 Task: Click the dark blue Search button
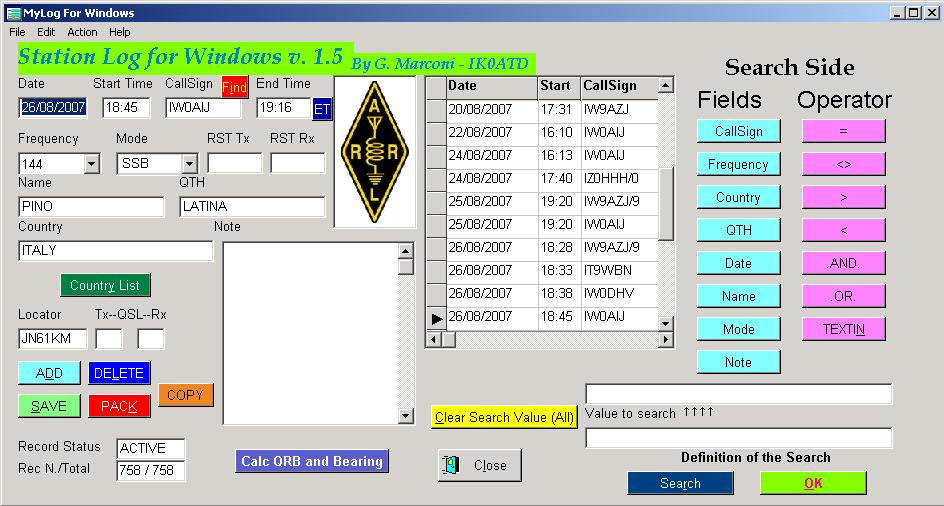point(680,483)
